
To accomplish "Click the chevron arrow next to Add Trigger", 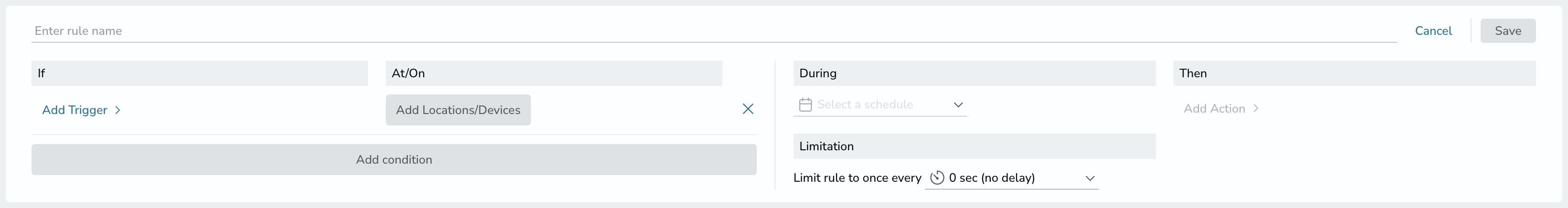I will click(117, 110).
